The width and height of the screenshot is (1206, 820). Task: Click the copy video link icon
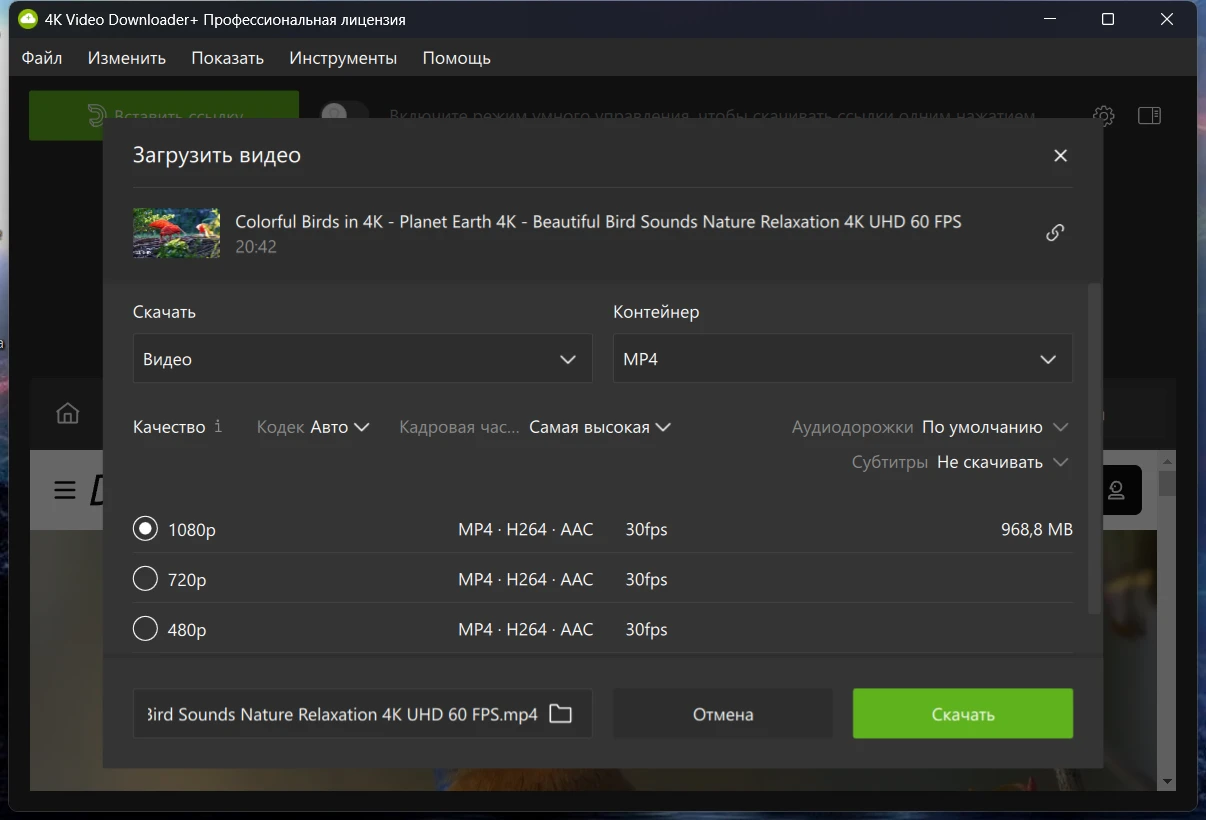[x=1055, y=233]
